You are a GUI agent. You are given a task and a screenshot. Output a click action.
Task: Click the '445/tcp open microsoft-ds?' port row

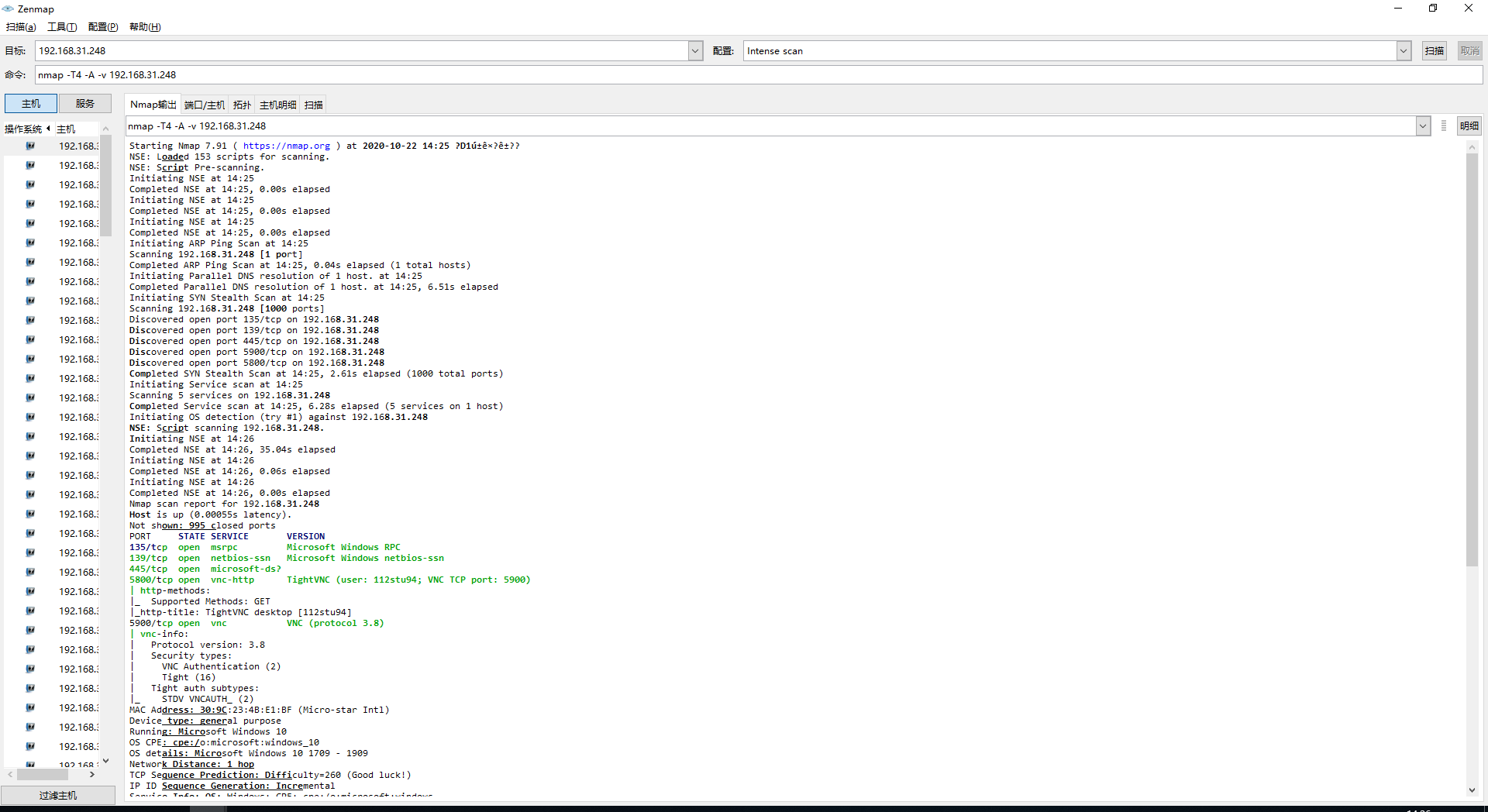click(x=205, y=569)
